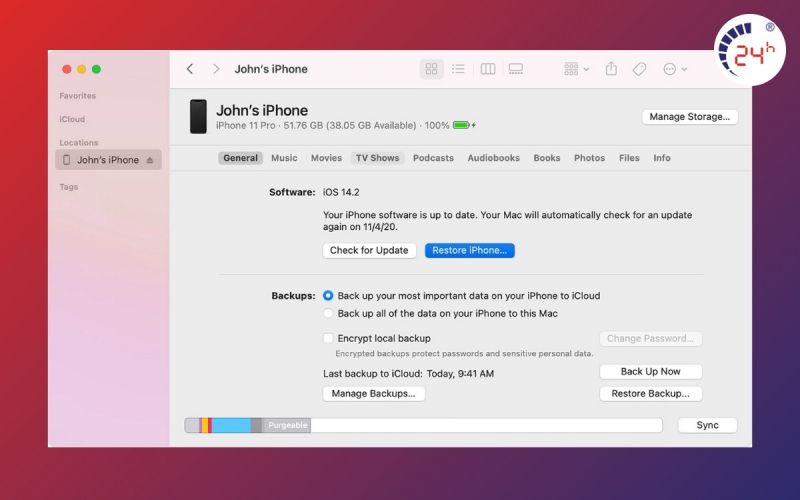
Task: Click the blue segment of storage bar
Action: pos(231,426)
